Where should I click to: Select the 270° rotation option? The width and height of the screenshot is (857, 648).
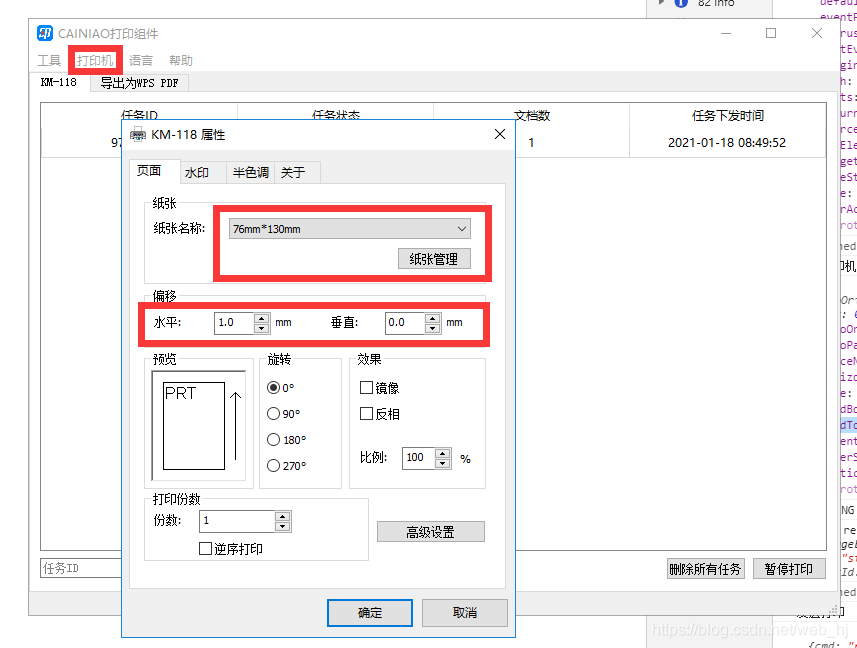point(286,466)
